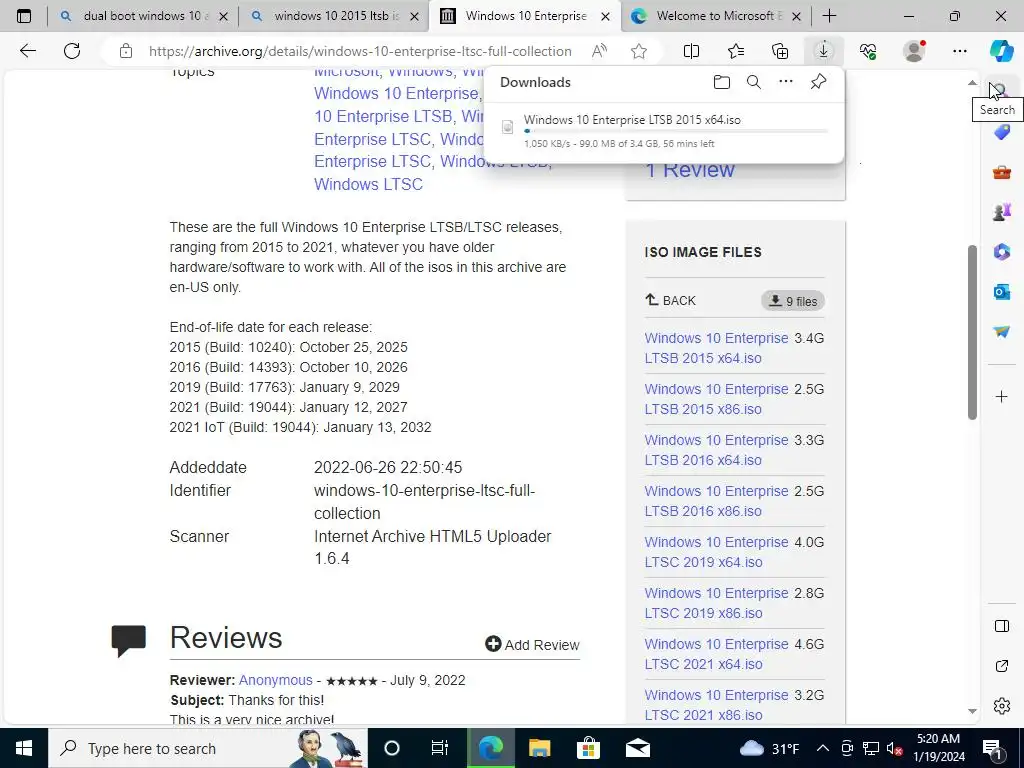Click Add Review
The height and width of the screenshot is (768, 1024).
pyautogui.click(x=532, y=645)
